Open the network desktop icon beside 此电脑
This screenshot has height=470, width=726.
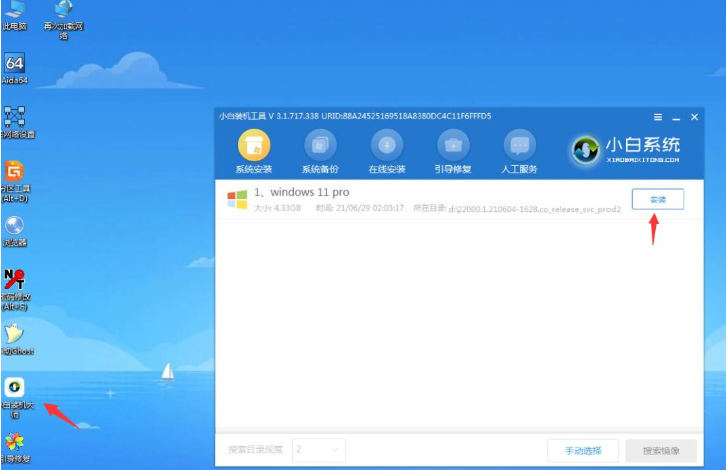tap(63, 19)
